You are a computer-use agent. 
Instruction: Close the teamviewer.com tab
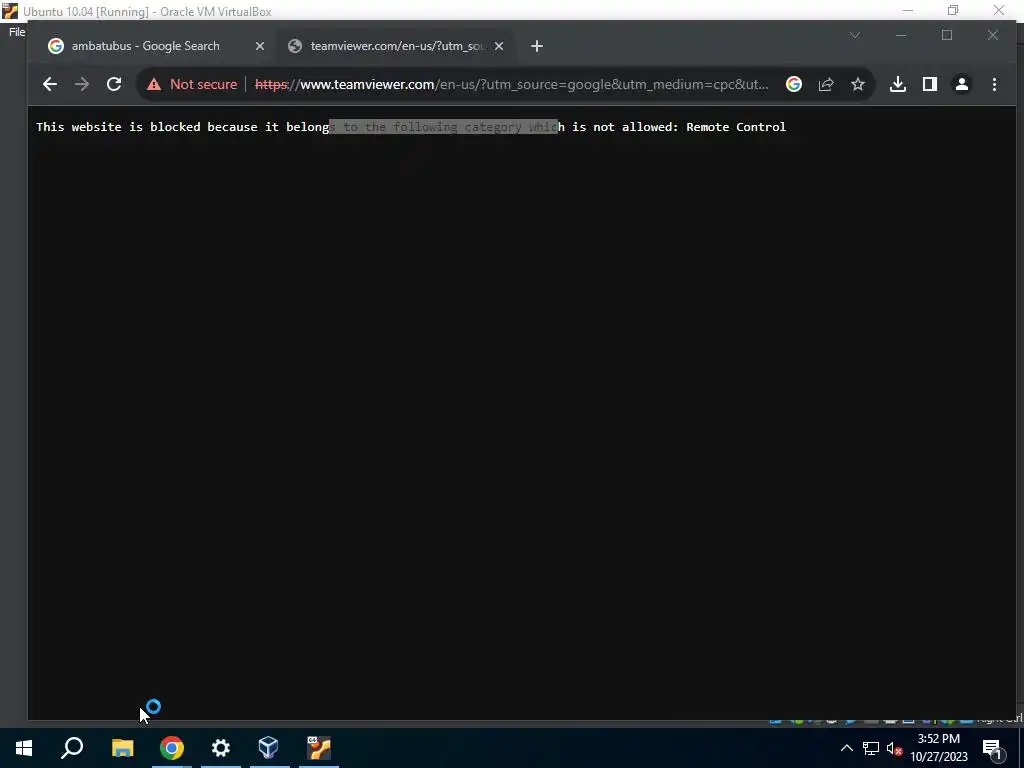tap(499, 46)
